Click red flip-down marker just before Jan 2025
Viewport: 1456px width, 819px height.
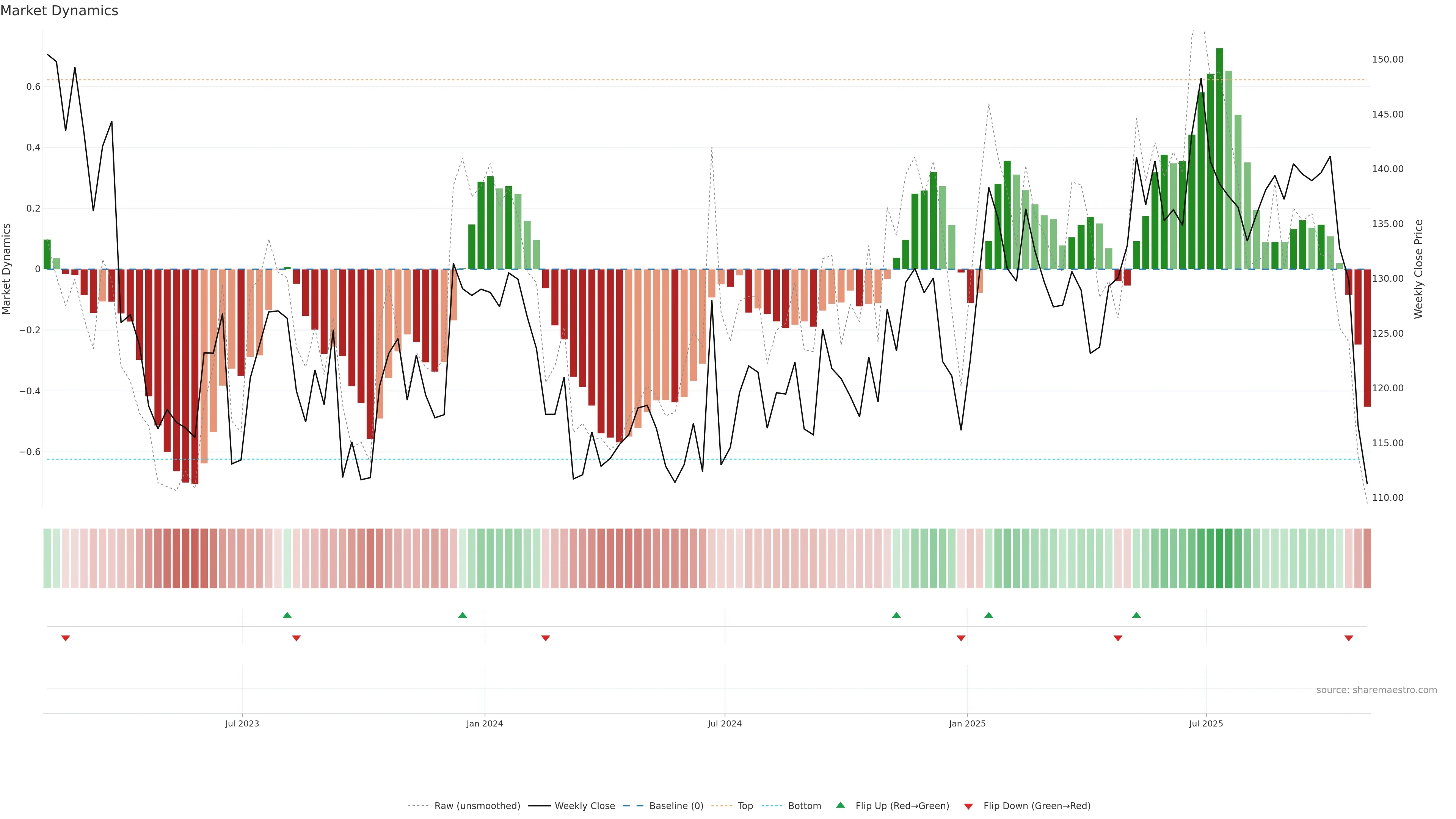961,638
